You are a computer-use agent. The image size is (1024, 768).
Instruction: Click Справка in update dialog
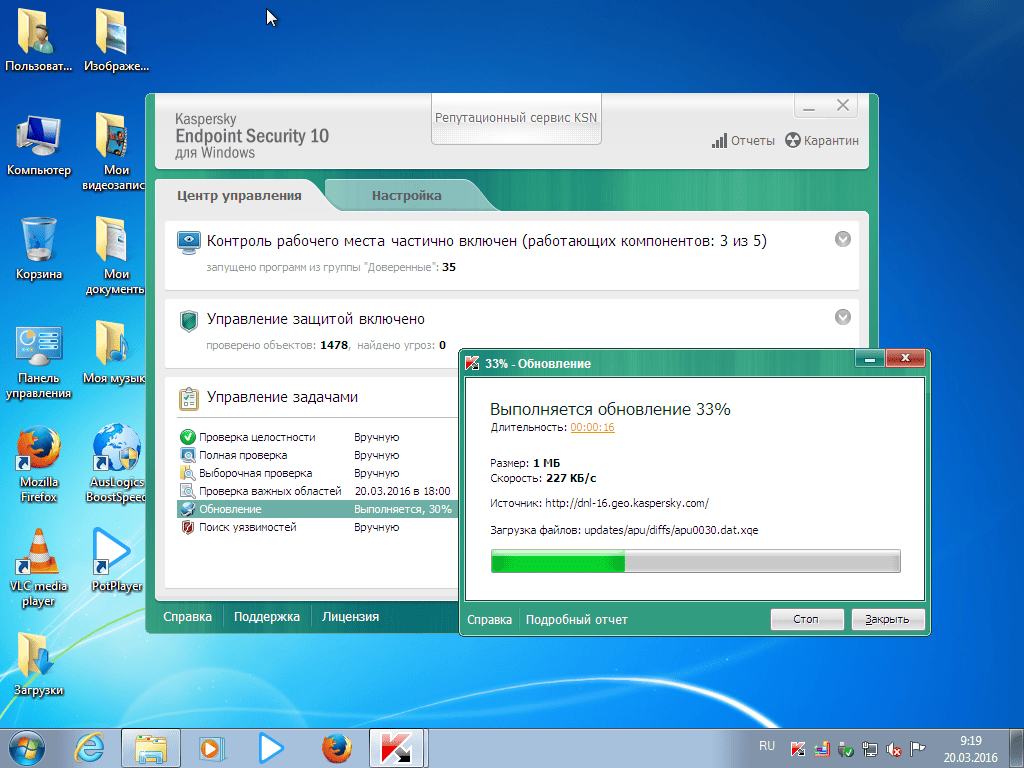(x=489, y=620)
